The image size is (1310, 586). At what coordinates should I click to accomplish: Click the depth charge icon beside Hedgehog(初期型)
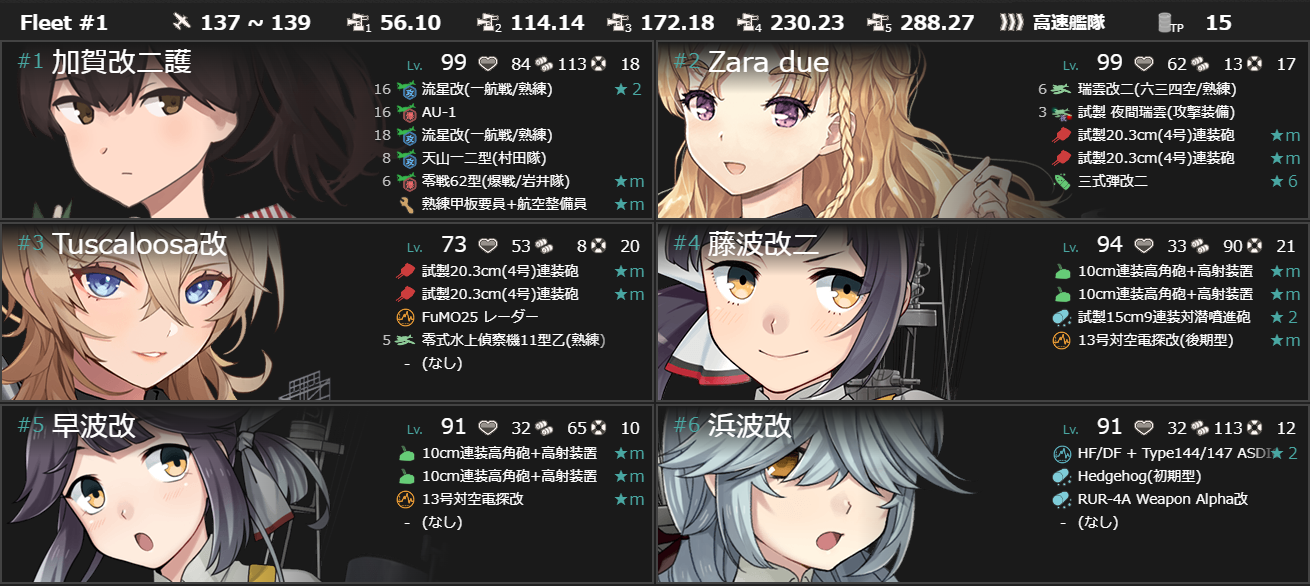[1062, 476]
